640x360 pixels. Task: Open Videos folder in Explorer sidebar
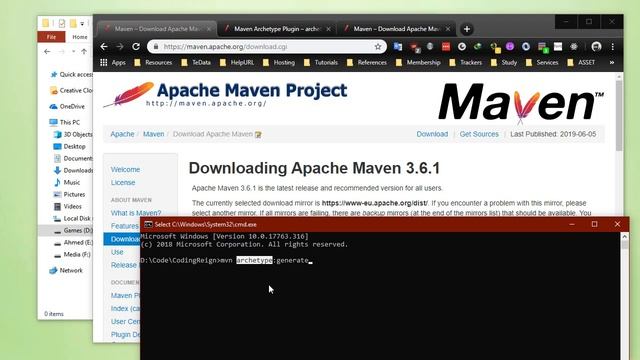point(68,207)
